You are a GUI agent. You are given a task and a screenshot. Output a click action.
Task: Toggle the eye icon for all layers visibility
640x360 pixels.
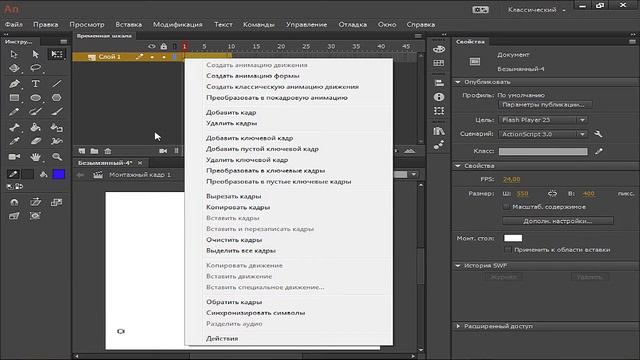(152, 47)
